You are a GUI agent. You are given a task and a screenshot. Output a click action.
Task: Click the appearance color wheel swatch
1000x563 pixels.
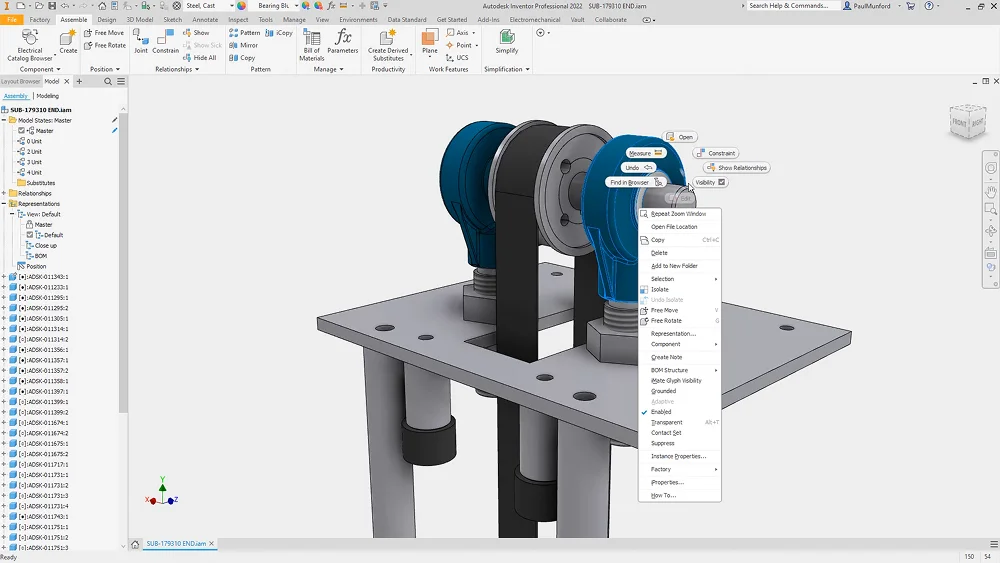(241, 6)
